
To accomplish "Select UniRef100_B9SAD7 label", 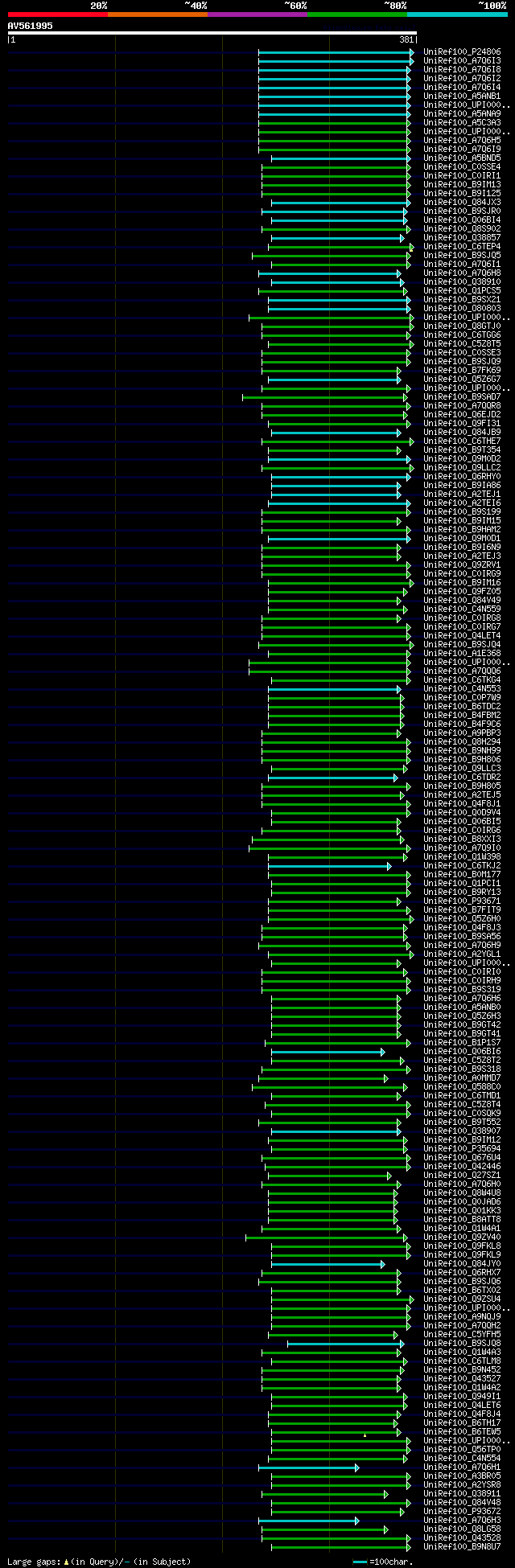I will (x=462, y=396).
